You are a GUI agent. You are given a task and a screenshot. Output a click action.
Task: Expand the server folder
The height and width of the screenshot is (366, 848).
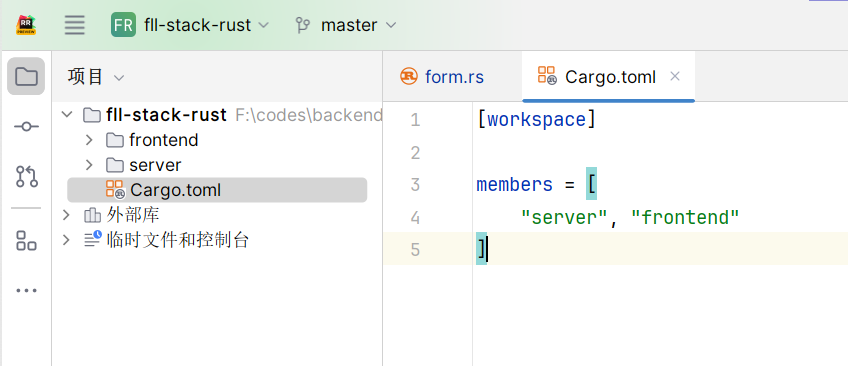coord(89,165)
